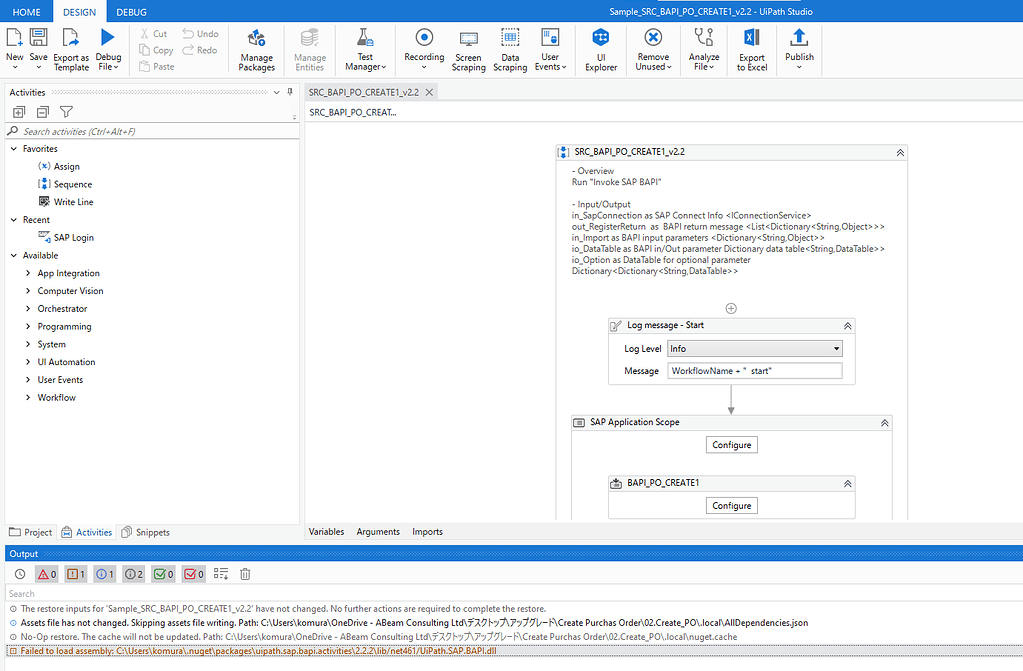Open UI Explorer
Screen dimensions: 1023x671
(600, 48)
